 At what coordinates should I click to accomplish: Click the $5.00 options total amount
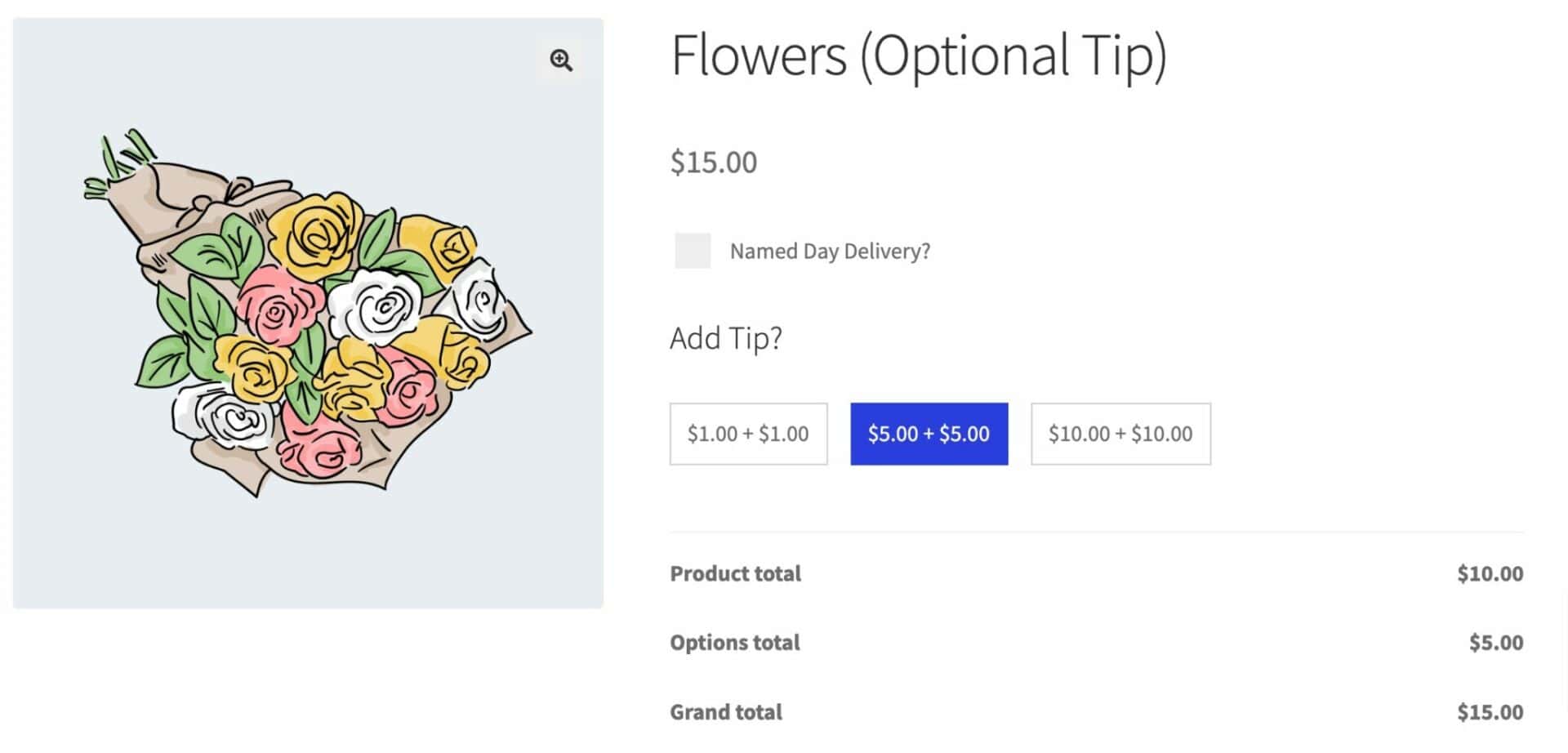click(1495, 643)
